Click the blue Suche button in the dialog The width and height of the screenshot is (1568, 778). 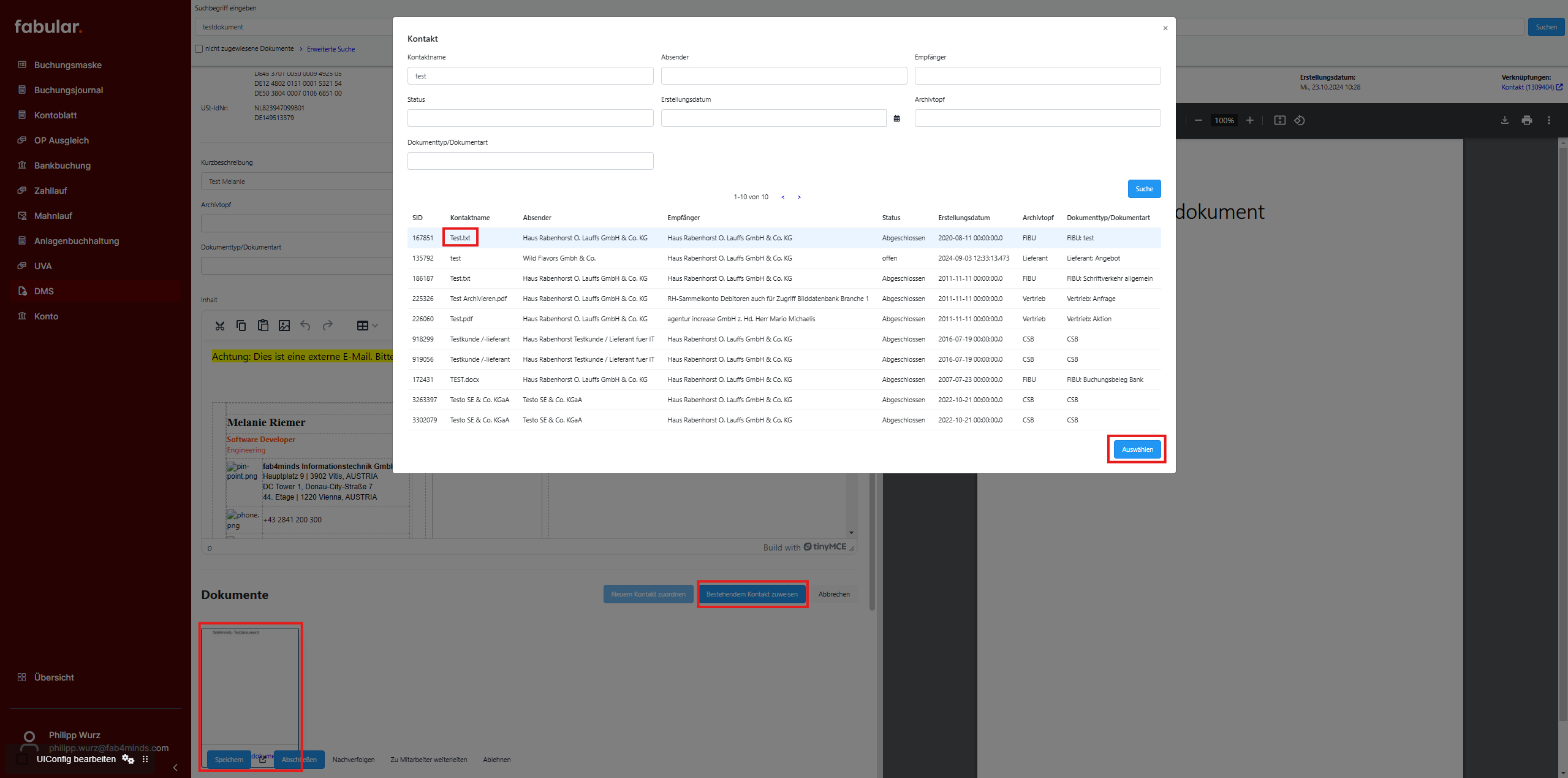[x=1143, y=189]
